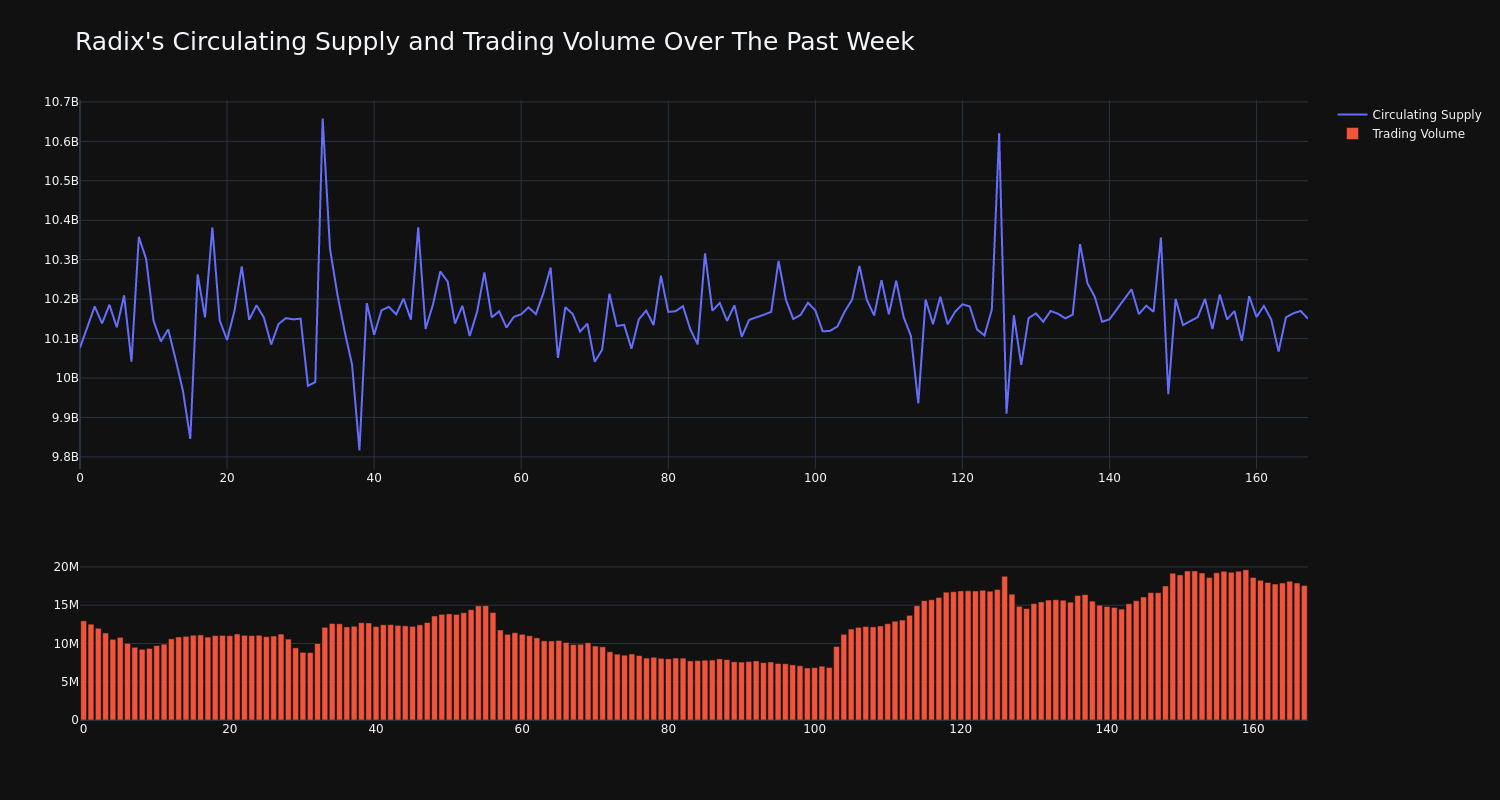The width and height of the screenshot is (1500, 800).
Task: Click the 10.5B label on the supply axis
Action: point(61,181)
